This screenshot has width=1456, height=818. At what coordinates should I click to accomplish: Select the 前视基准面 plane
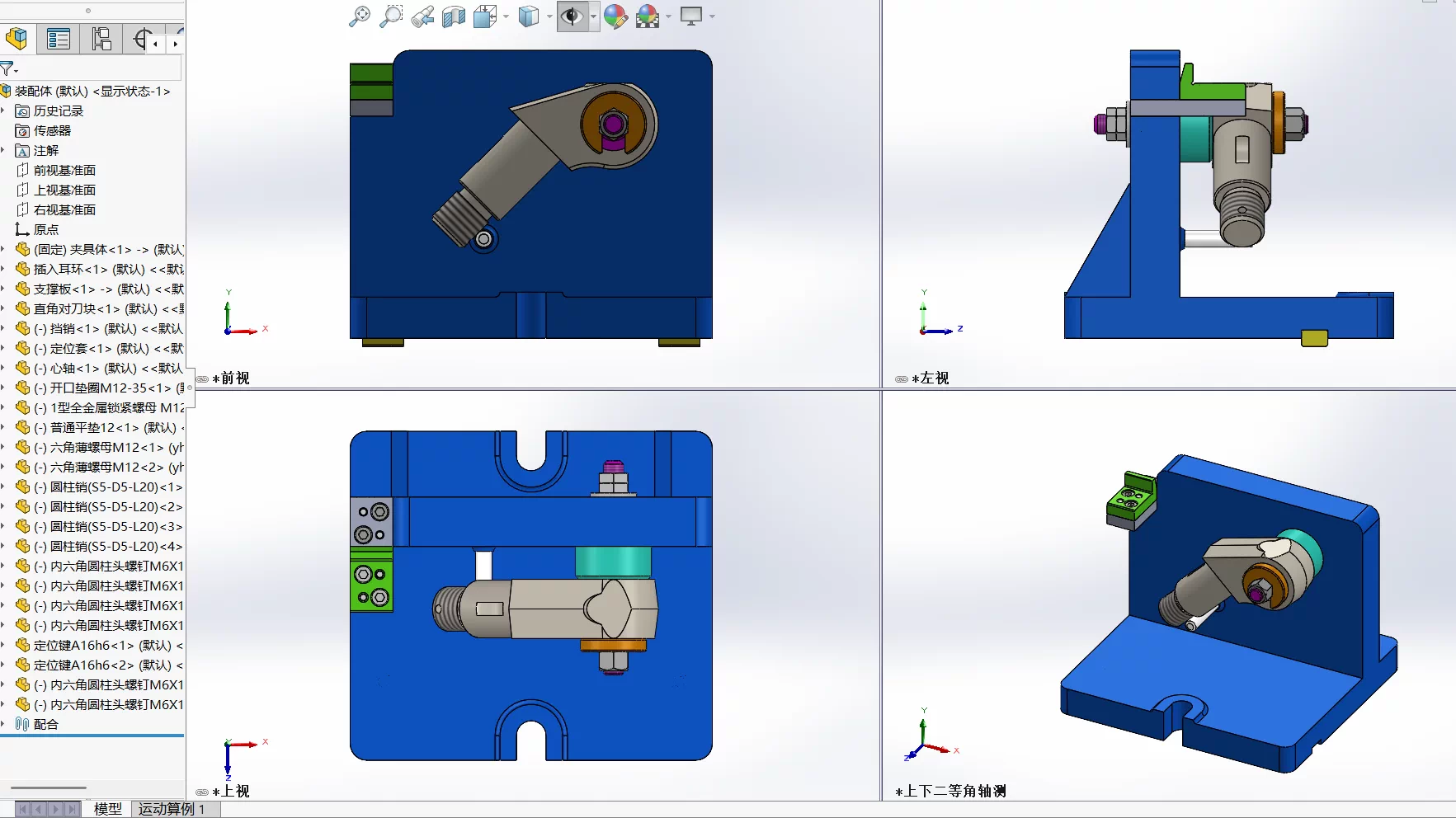(64, 170)
